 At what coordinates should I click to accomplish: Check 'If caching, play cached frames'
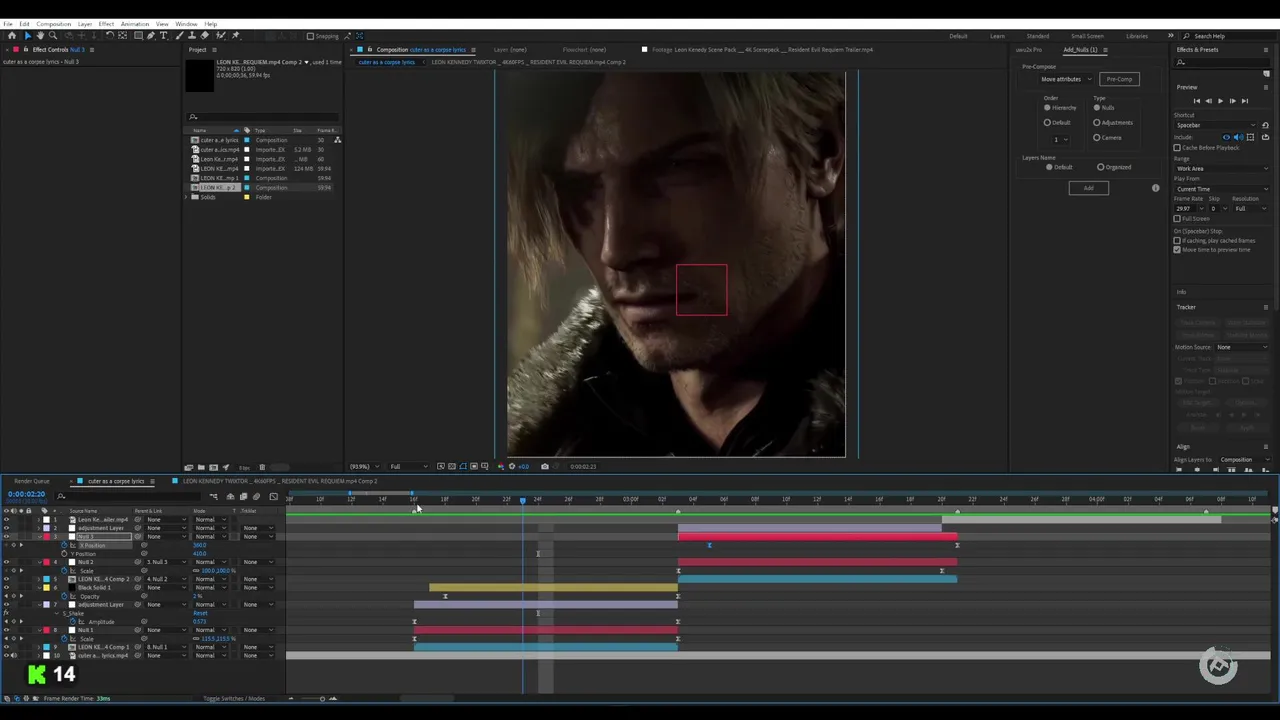pos(1177,241)
